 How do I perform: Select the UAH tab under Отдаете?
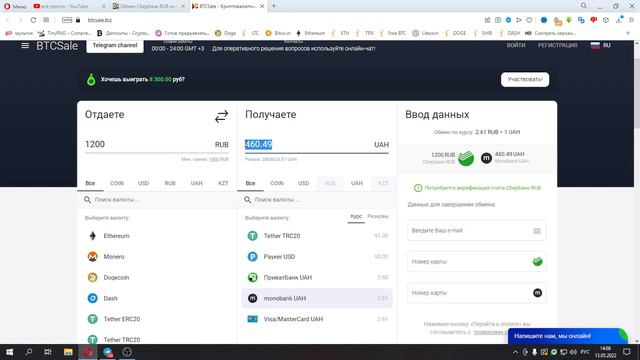[196, 183]
